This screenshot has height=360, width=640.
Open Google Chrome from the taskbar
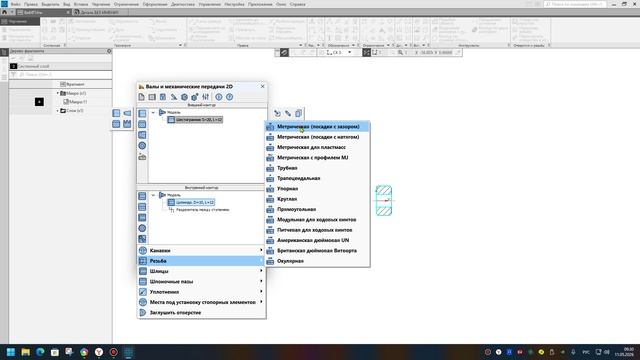click(x=84, y=352)
